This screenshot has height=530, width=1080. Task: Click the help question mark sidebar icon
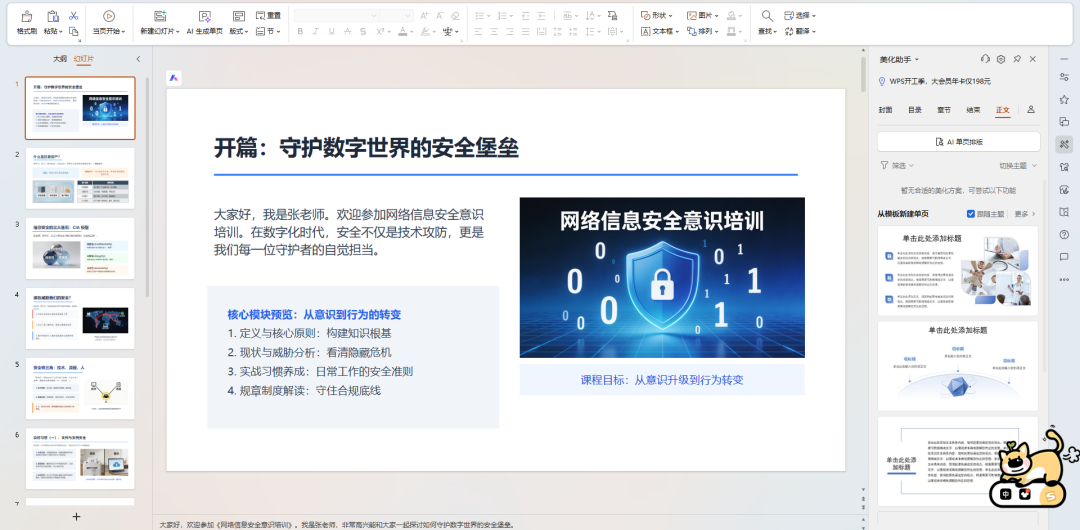coord(1064,234)
